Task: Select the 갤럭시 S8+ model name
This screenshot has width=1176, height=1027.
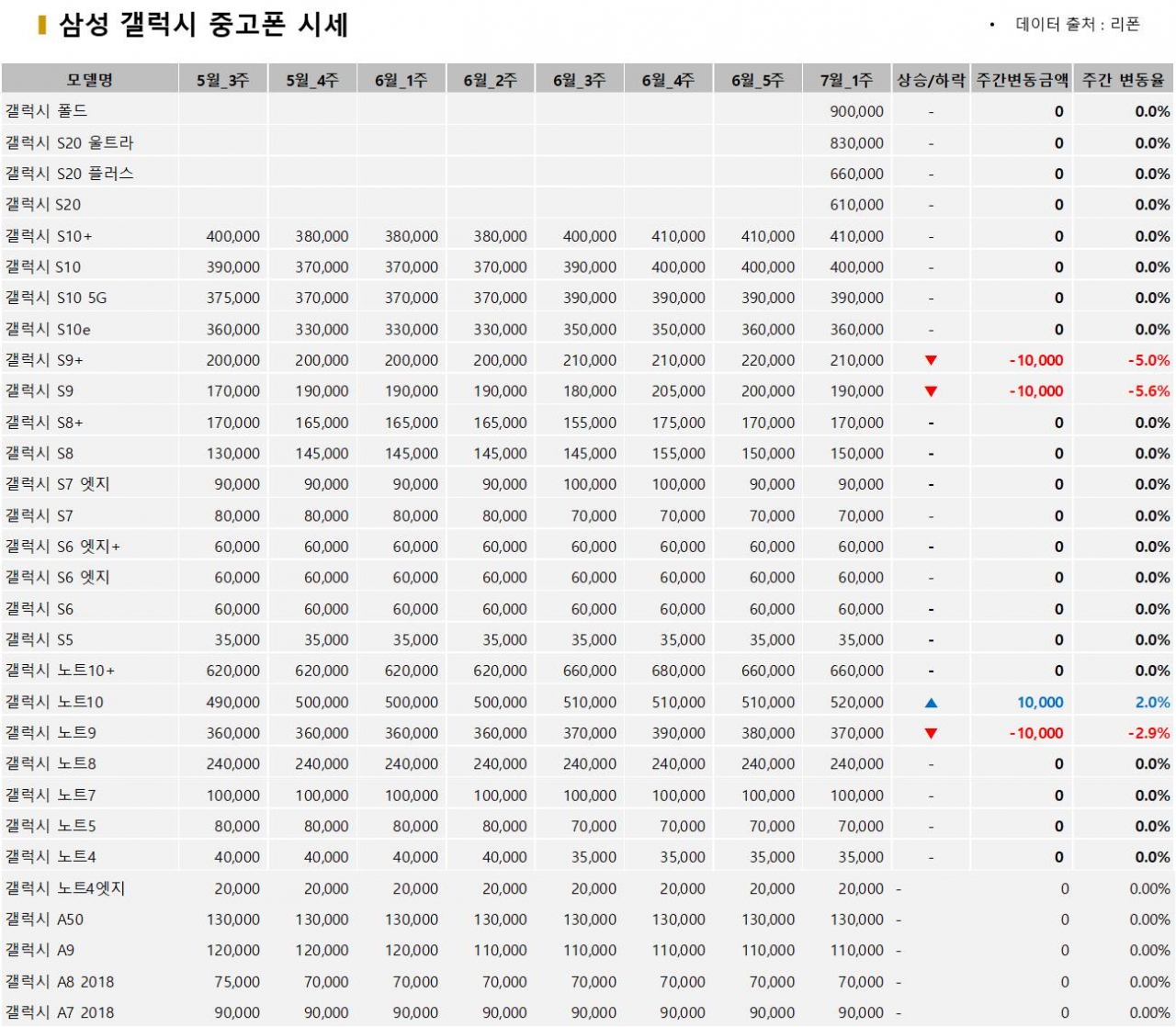Action: point(44,423)
